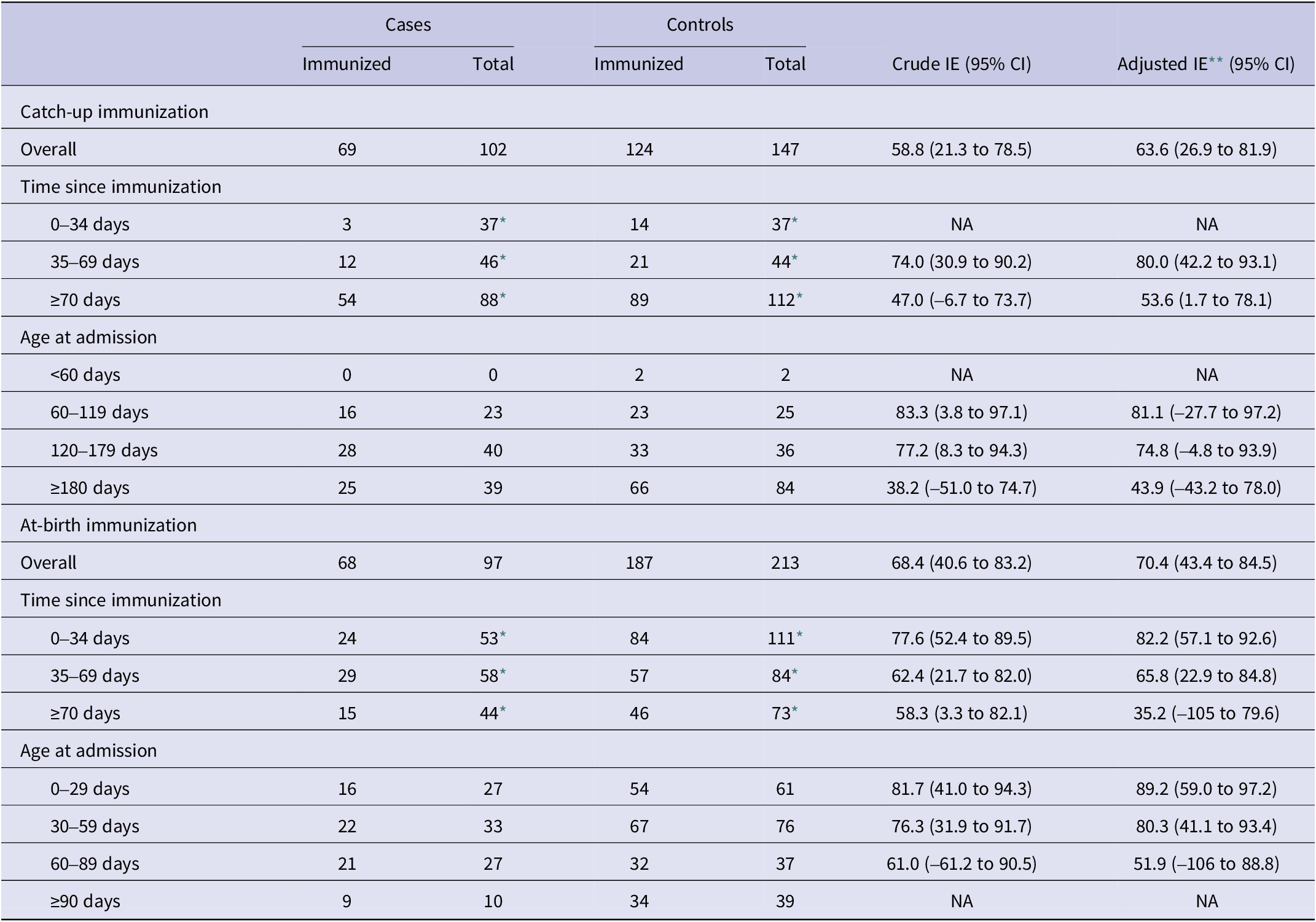Select the Catch-up immunization section heading

coord(114,112)
